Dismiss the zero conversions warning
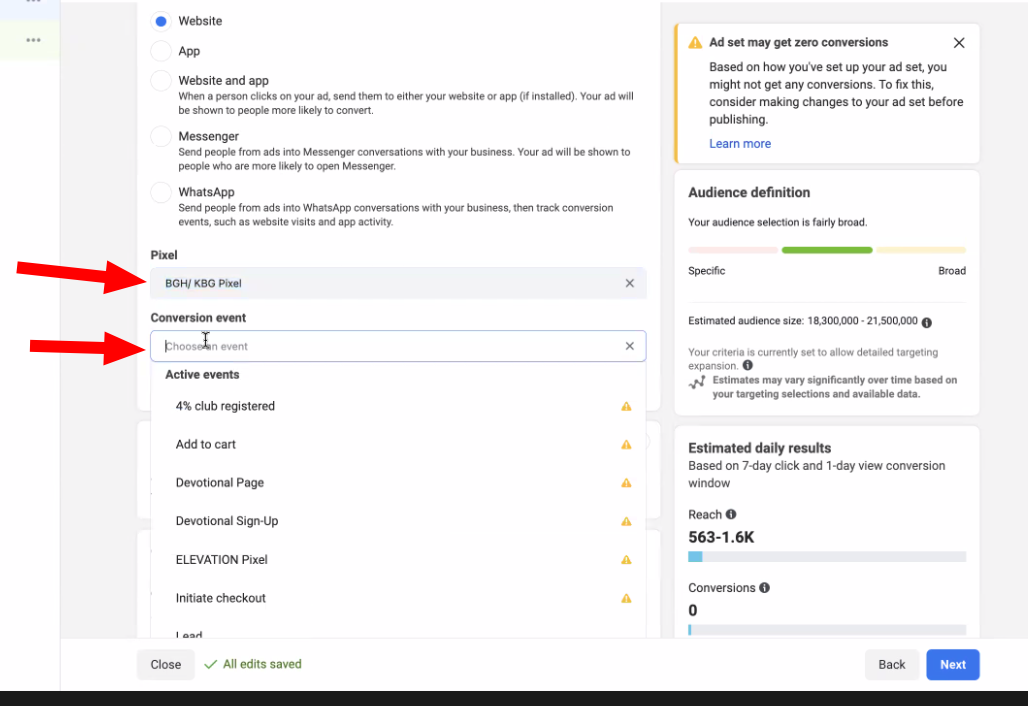 click(959, 43)
